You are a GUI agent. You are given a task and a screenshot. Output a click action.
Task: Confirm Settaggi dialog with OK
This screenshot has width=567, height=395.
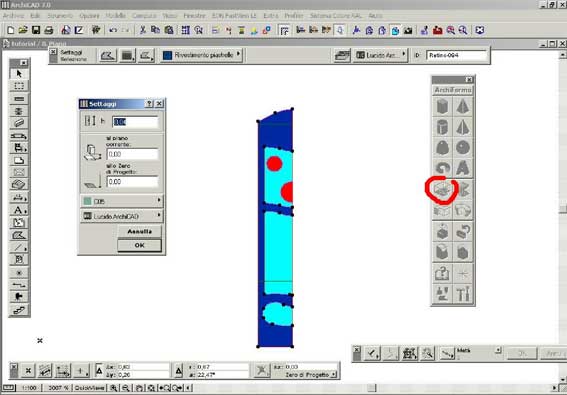pos(140,245)
